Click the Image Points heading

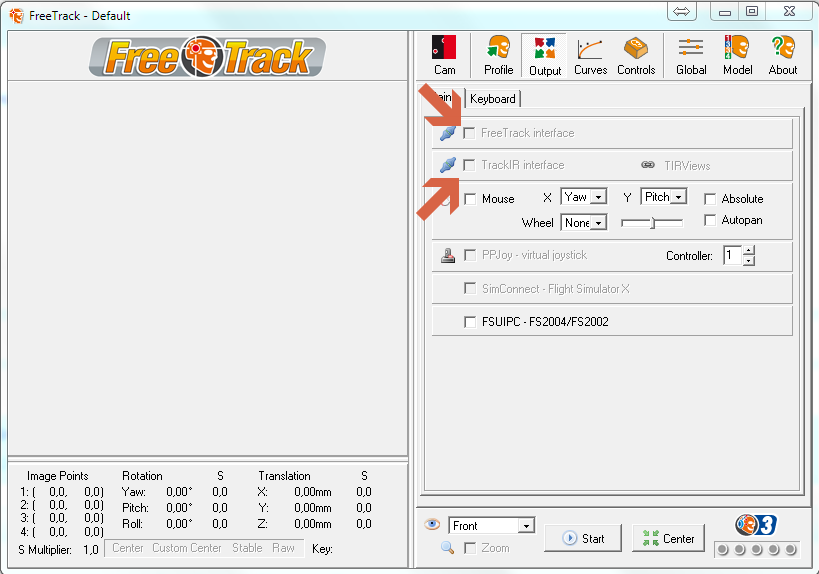(57, 476)
